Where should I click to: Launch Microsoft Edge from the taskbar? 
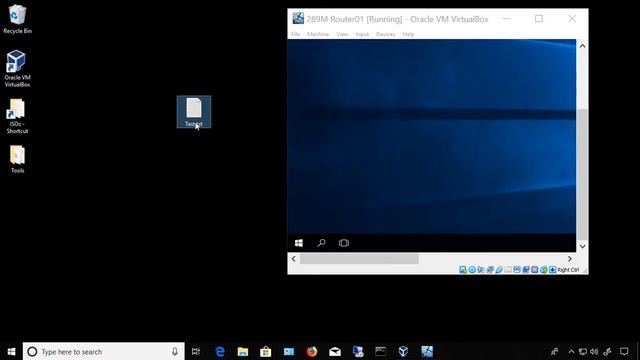[220, 351]
